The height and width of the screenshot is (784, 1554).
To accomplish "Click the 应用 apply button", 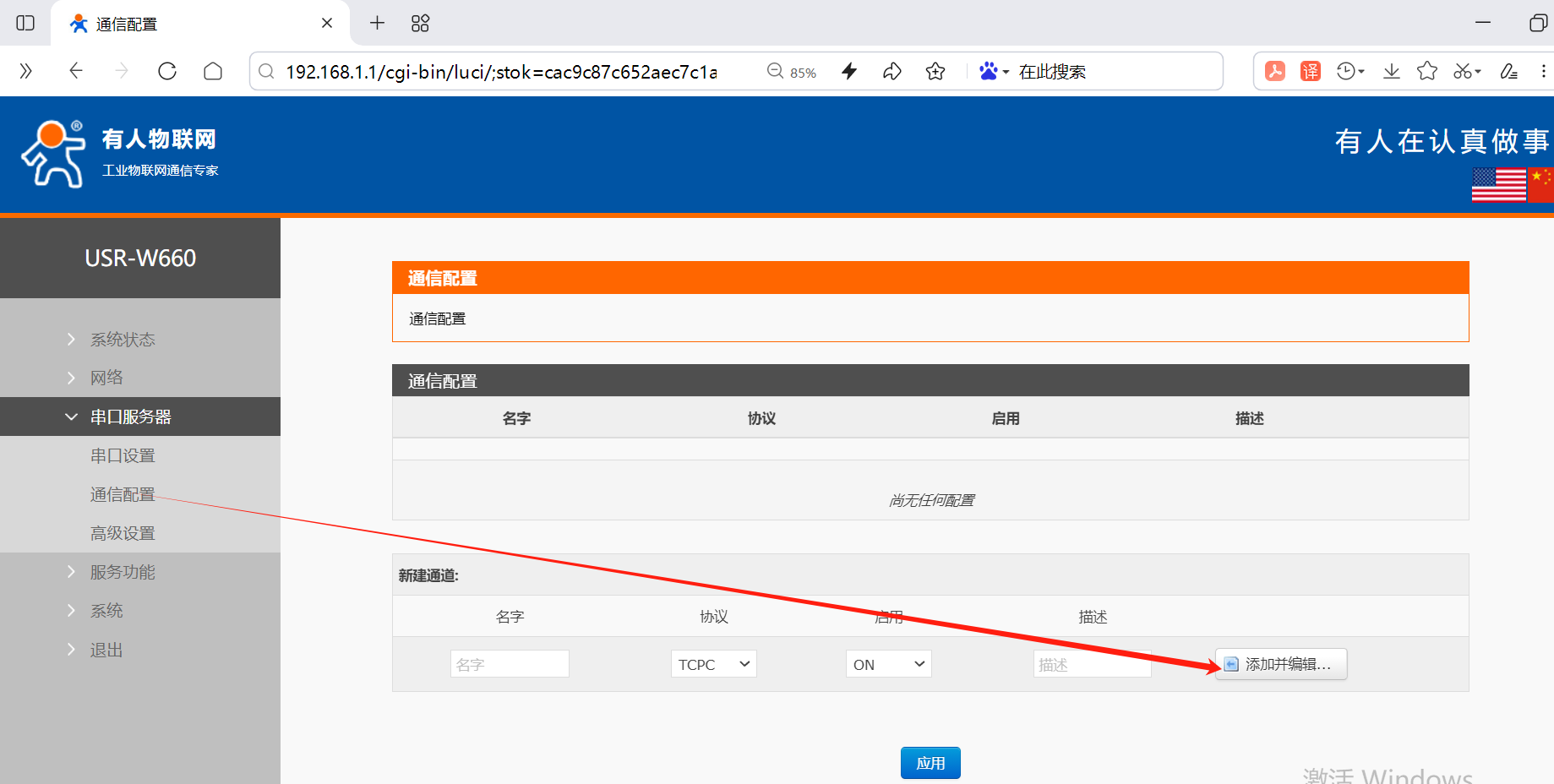I will pyautogui.click(x=930, y=763).
